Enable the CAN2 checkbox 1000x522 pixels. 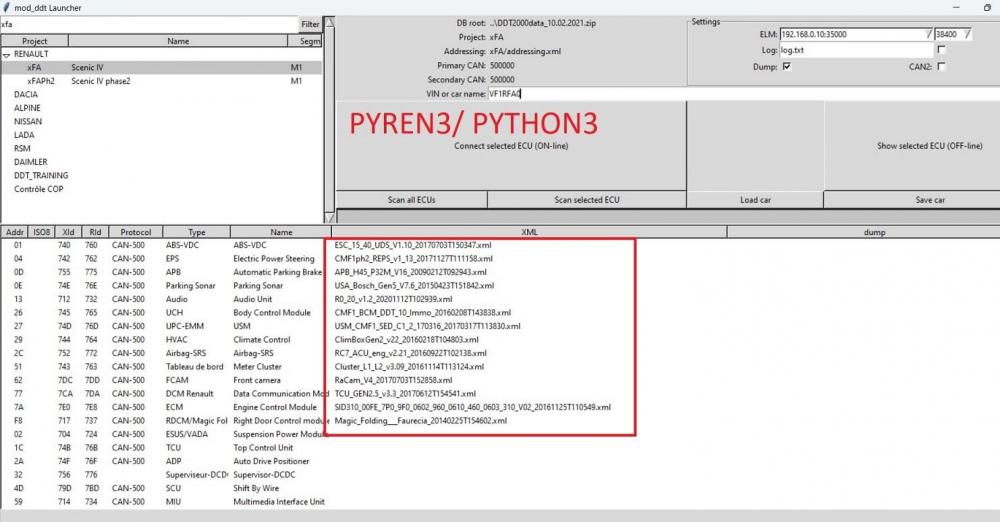click(x=941, y=66)
